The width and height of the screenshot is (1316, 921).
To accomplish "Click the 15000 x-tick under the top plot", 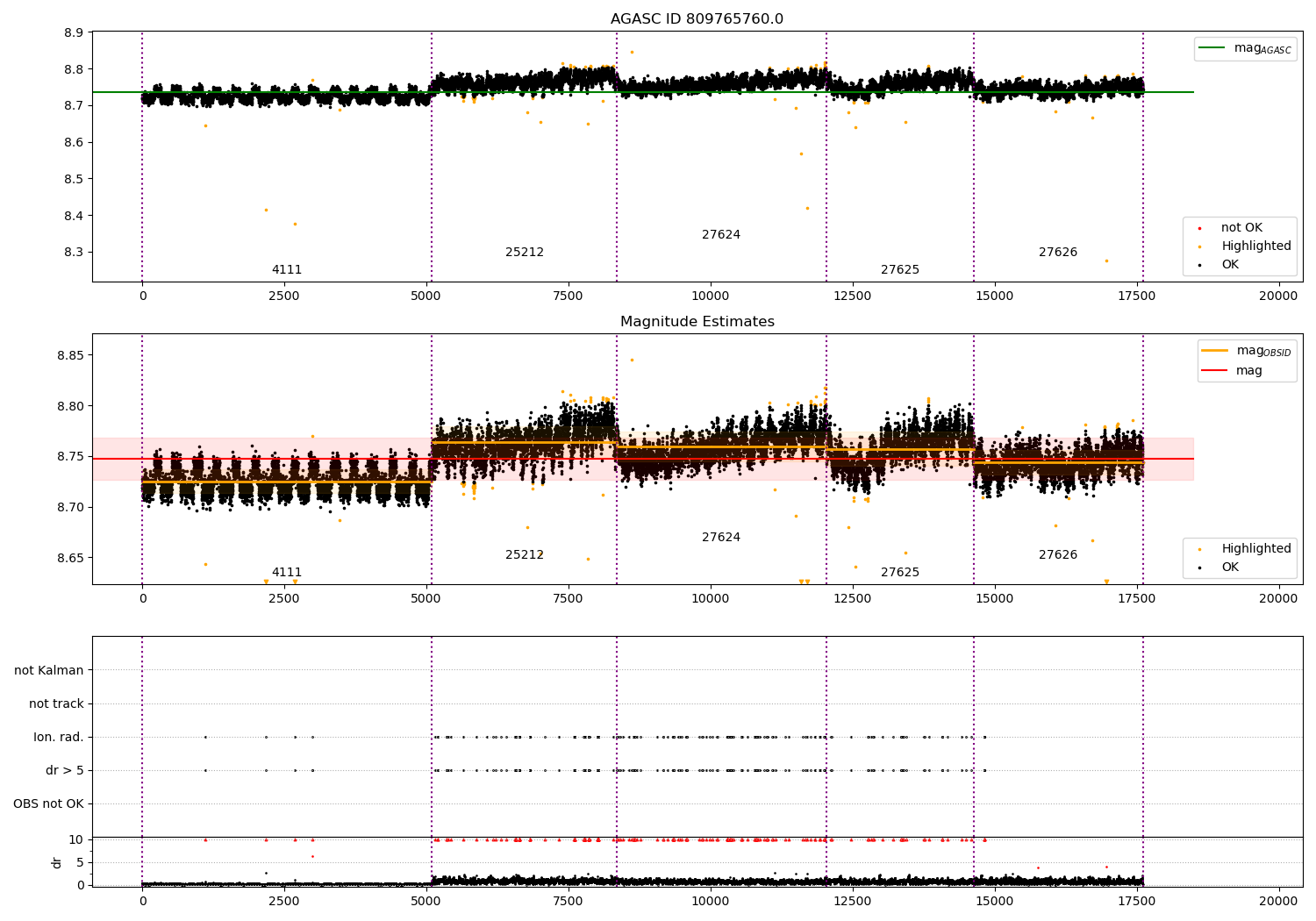I will tap(994, 296).
